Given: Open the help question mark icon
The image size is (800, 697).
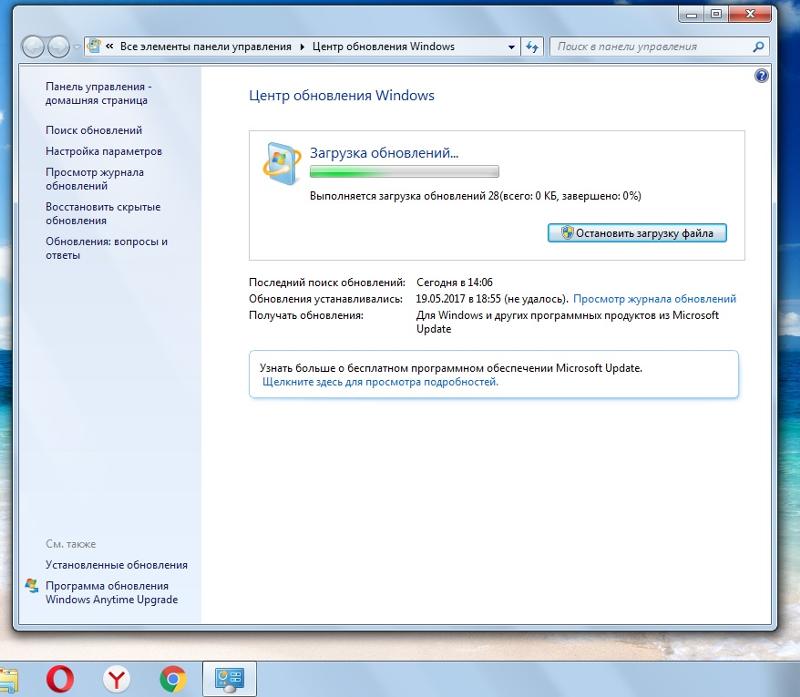Looking at the screenshot, I should (x=761, y=76).
